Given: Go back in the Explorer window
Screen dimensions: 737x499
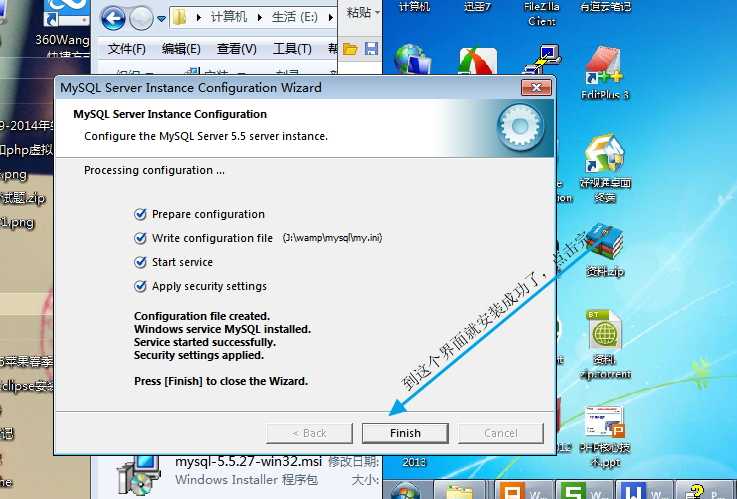Looking at the screenshot, I should pyautogui.click(x=113, y=19).
